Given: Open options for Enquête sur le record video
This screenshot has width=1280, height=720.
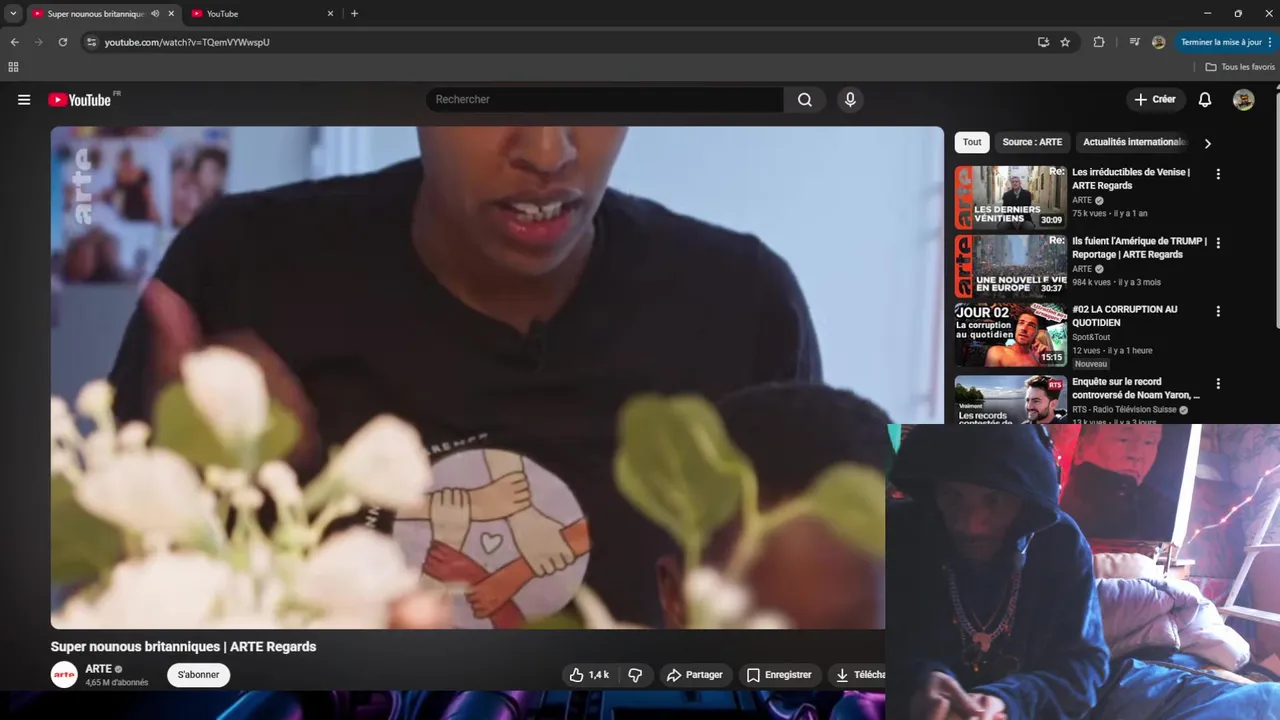Looking at the screenshot, I should pyautogui.click(x=1218, y=383).
